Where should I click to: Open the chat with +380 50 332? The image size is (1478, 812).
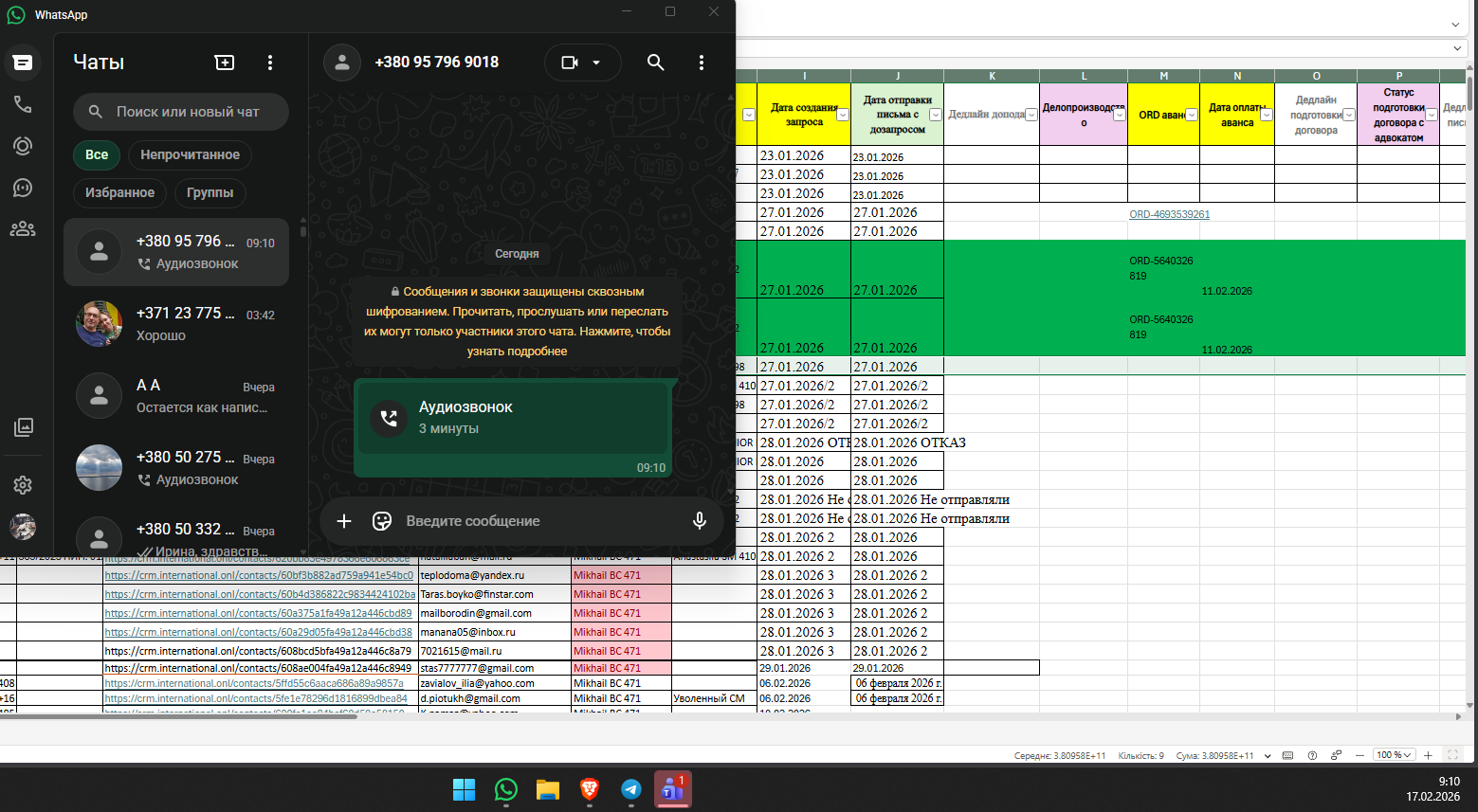point(176,536)
